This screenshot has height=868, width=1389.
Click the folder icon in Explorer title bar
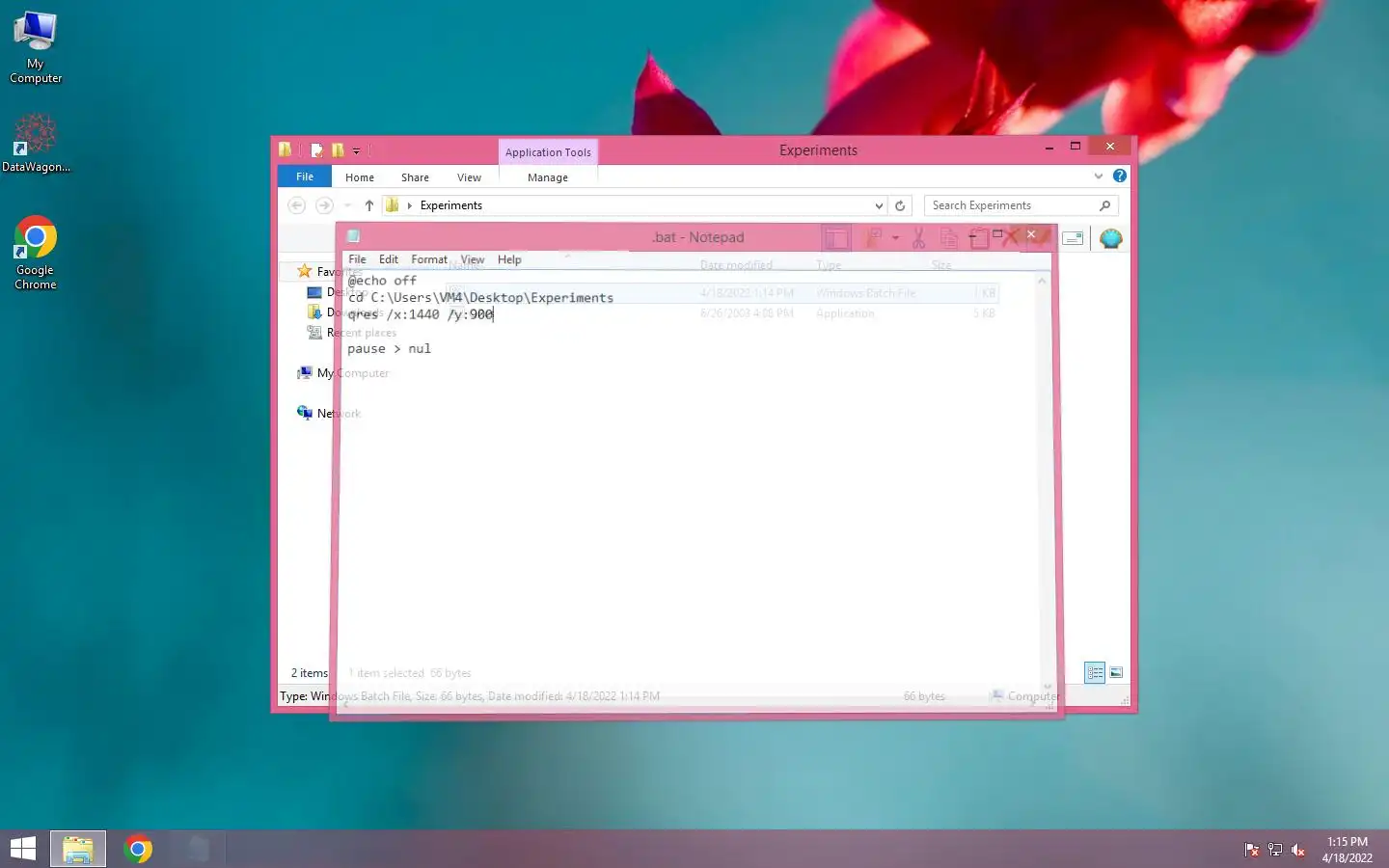pyautogui.click(x=286, y=149)
